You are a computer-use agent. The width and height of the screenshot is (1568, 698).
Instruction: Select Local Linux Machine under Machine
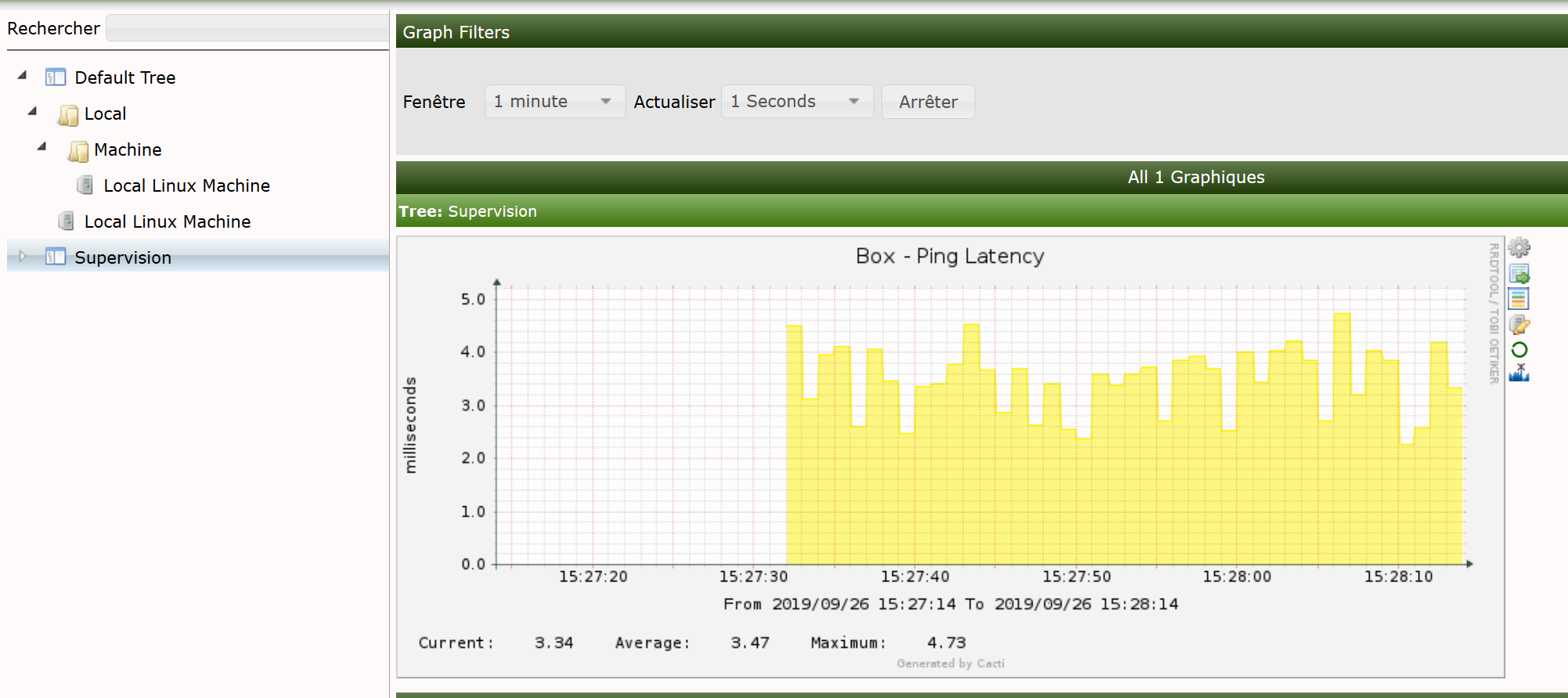pos(186,185)
